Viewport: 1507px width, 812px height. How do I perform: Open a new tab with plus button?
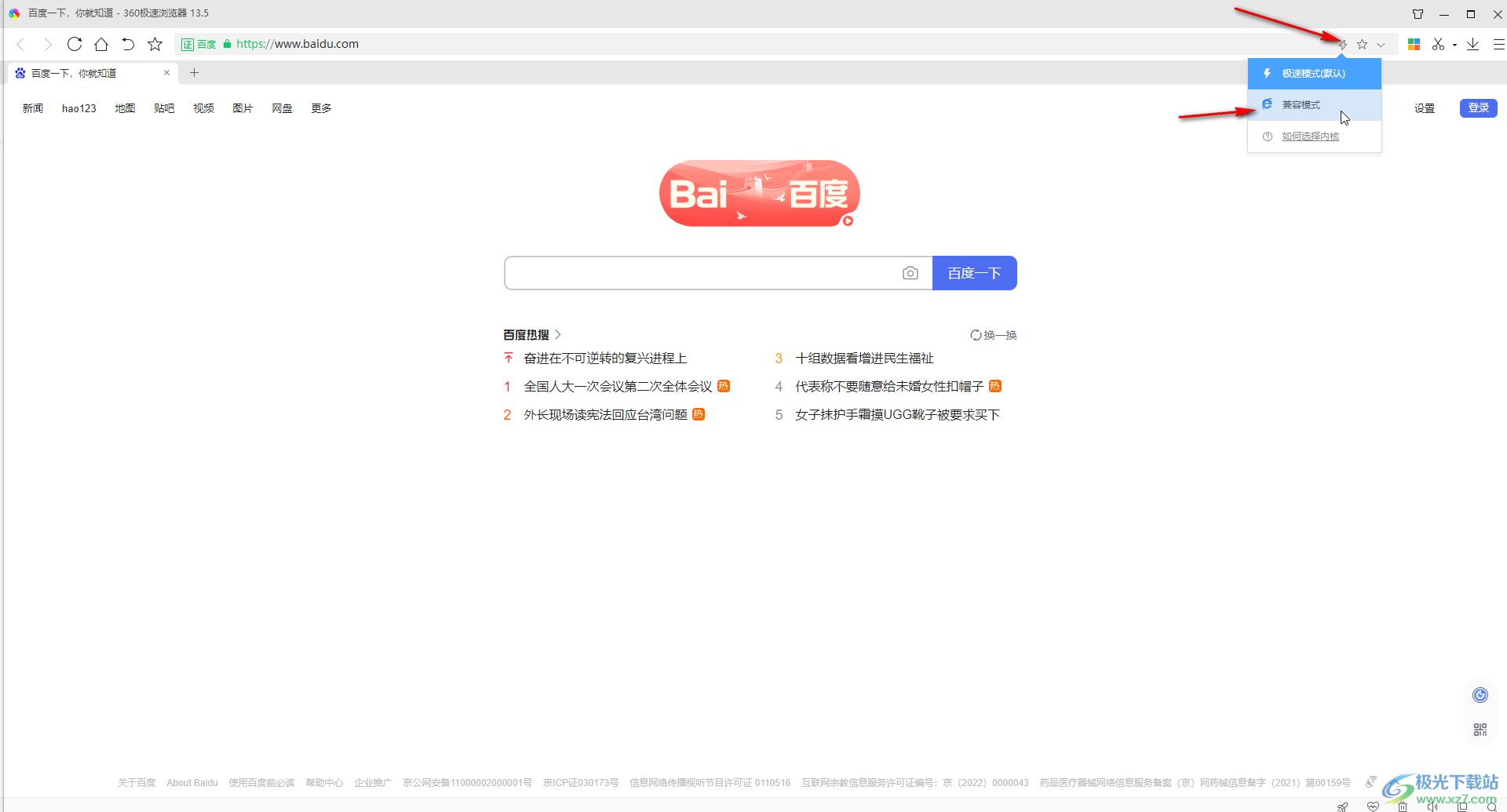coord(195,73)
